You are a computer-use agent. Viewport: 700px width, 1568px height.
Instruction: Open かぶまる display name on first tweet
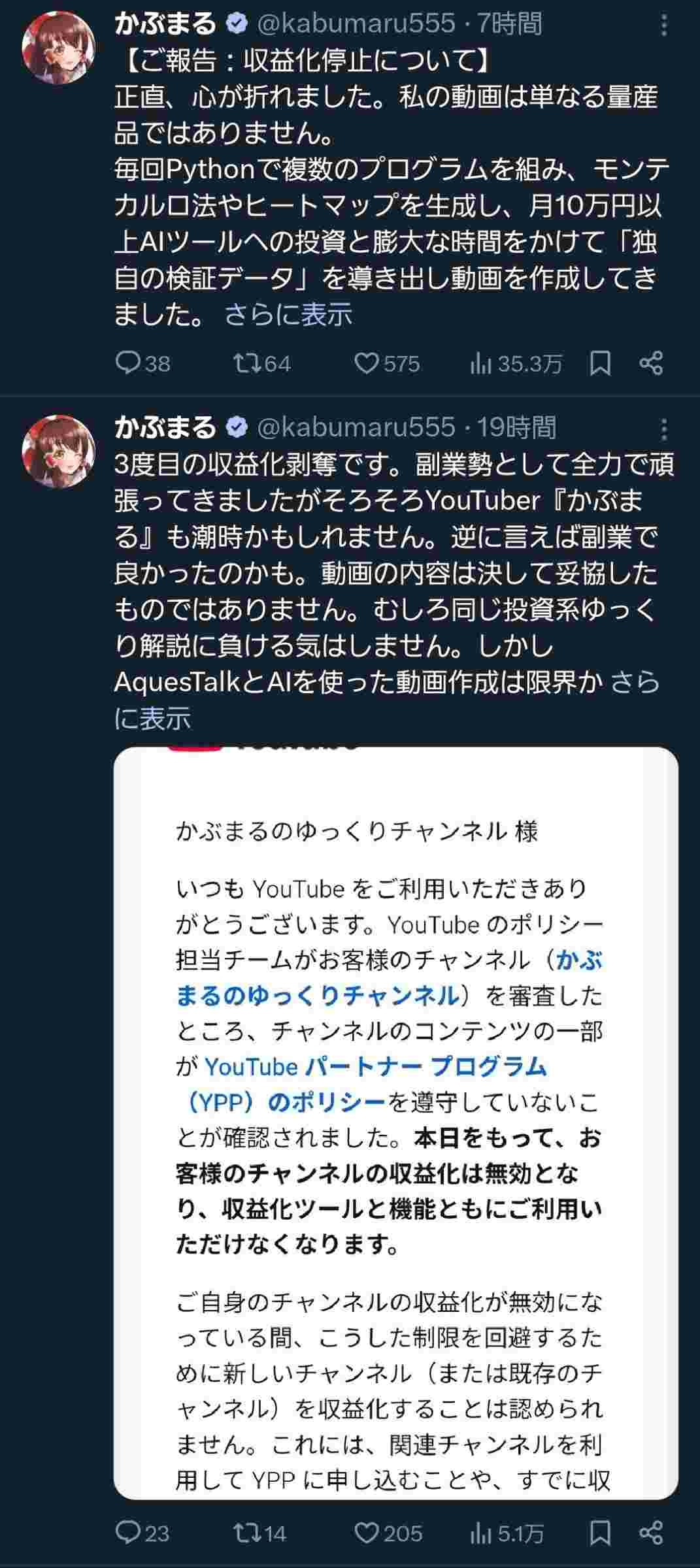165,24
